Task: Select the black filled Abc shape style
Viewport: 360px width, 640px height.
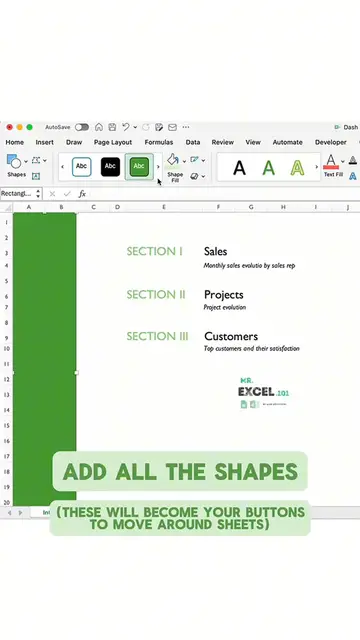Action: pos(110,167)
